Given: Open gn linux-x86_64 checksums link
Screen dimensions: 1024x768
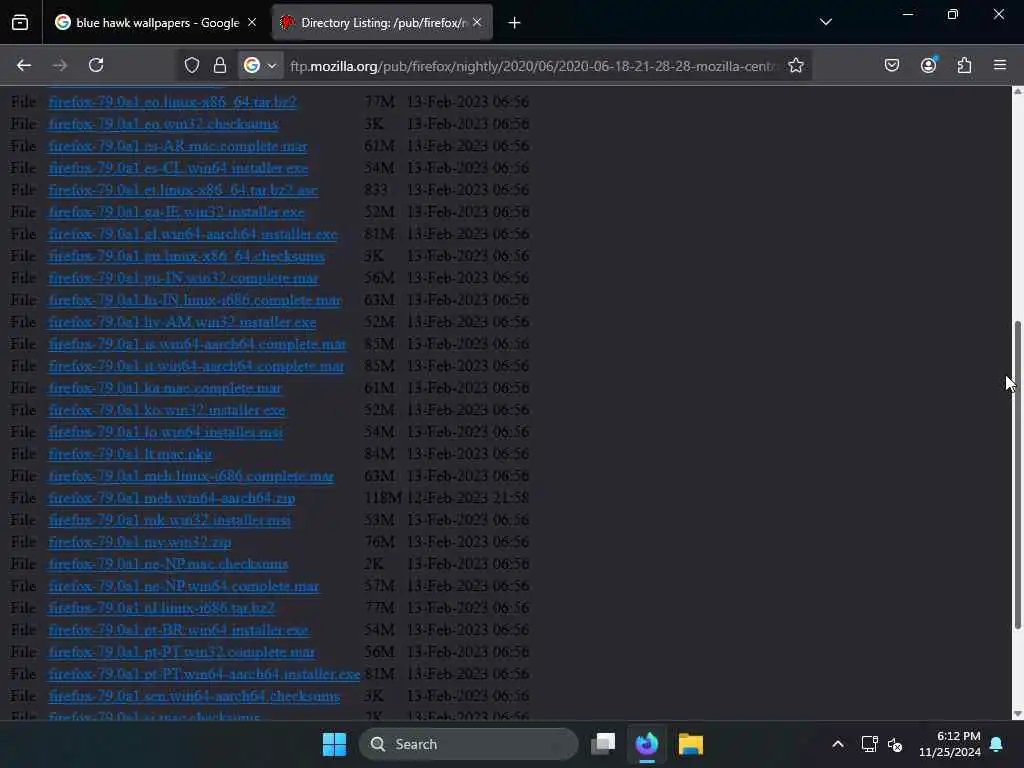Looking at the screenshot, I should coord(187,256).
